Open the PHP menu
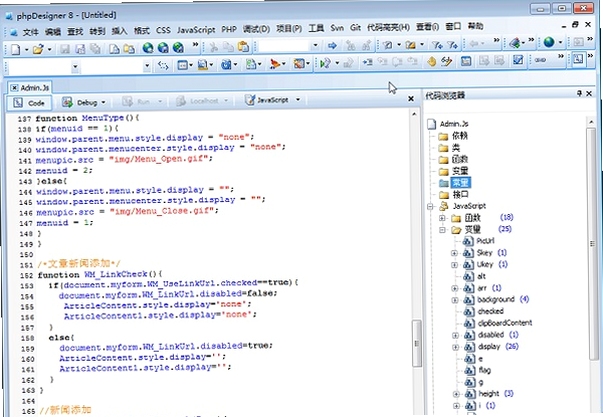Viewport: 603px width, 417px height. pyautogui.click(x=229, y=29)
